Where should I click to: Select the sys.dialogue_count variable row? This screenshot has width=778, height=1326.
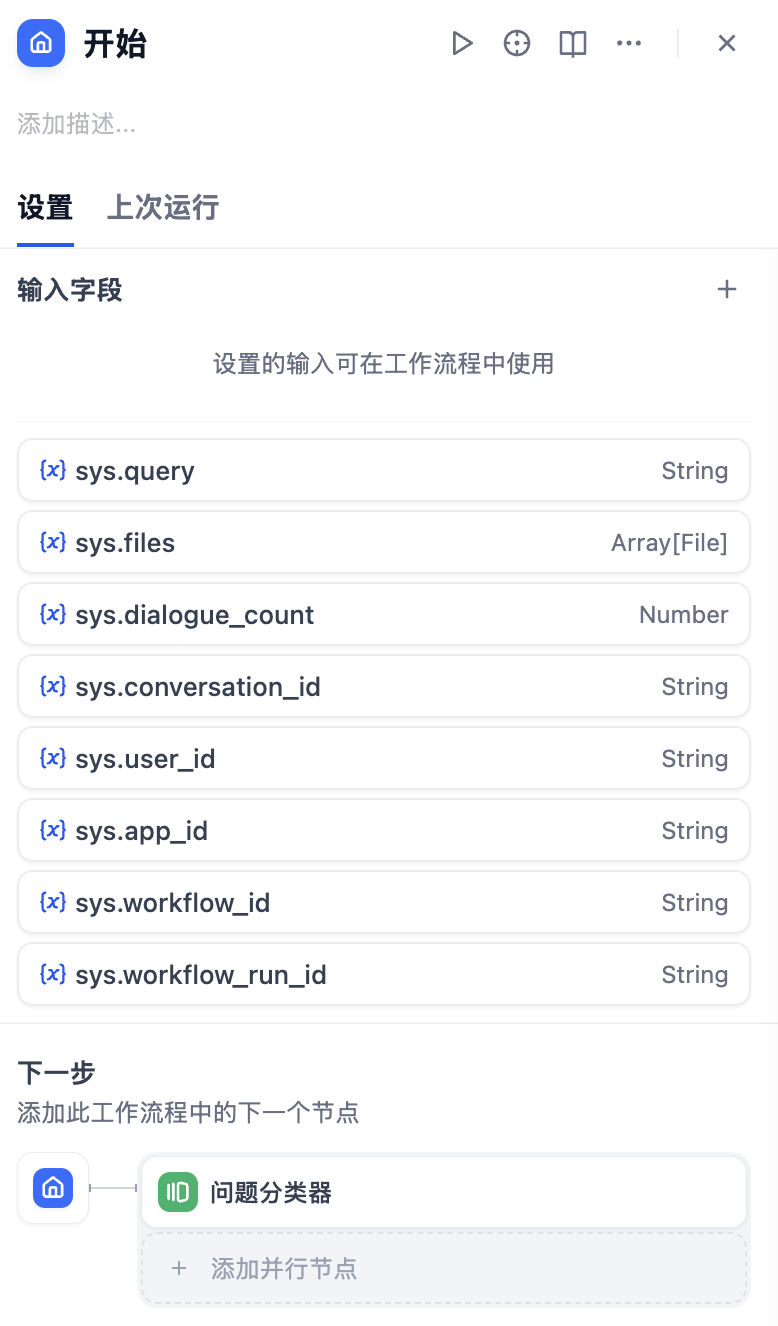click(x=384, y=615)
